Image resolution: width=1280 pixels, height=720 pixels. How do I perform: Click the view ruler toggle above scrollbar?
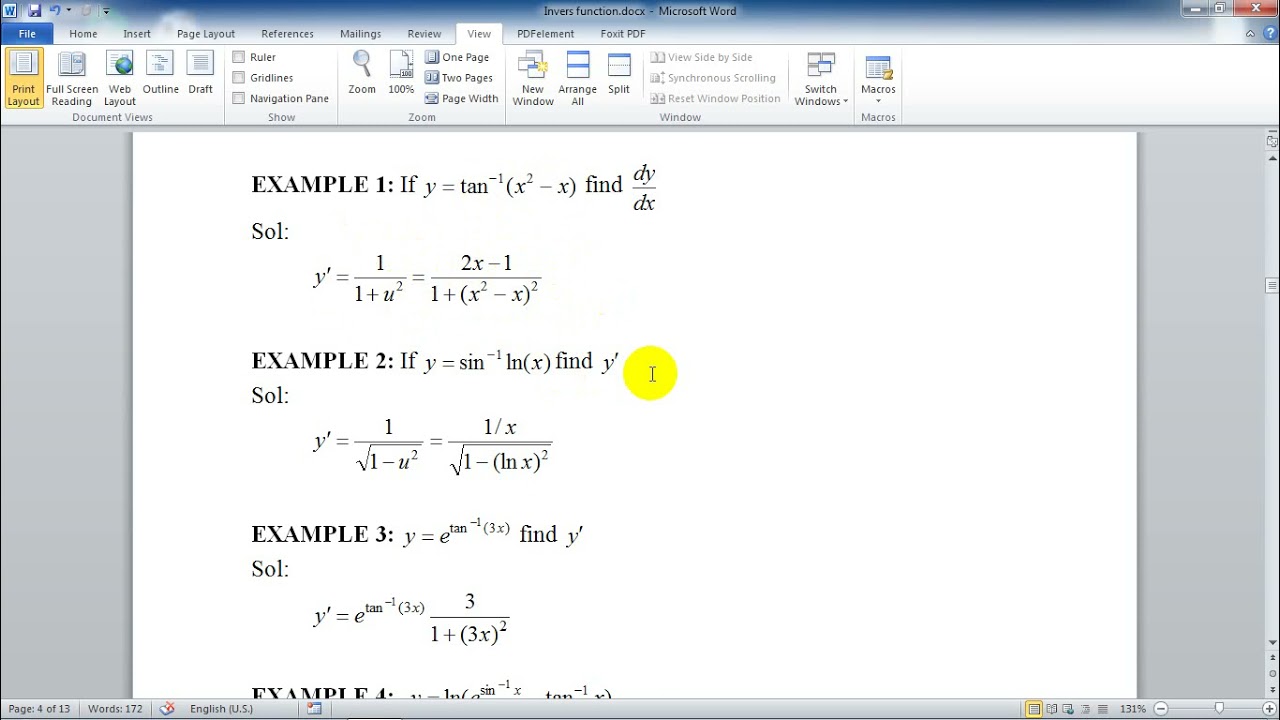click(x=1272, y=141)
